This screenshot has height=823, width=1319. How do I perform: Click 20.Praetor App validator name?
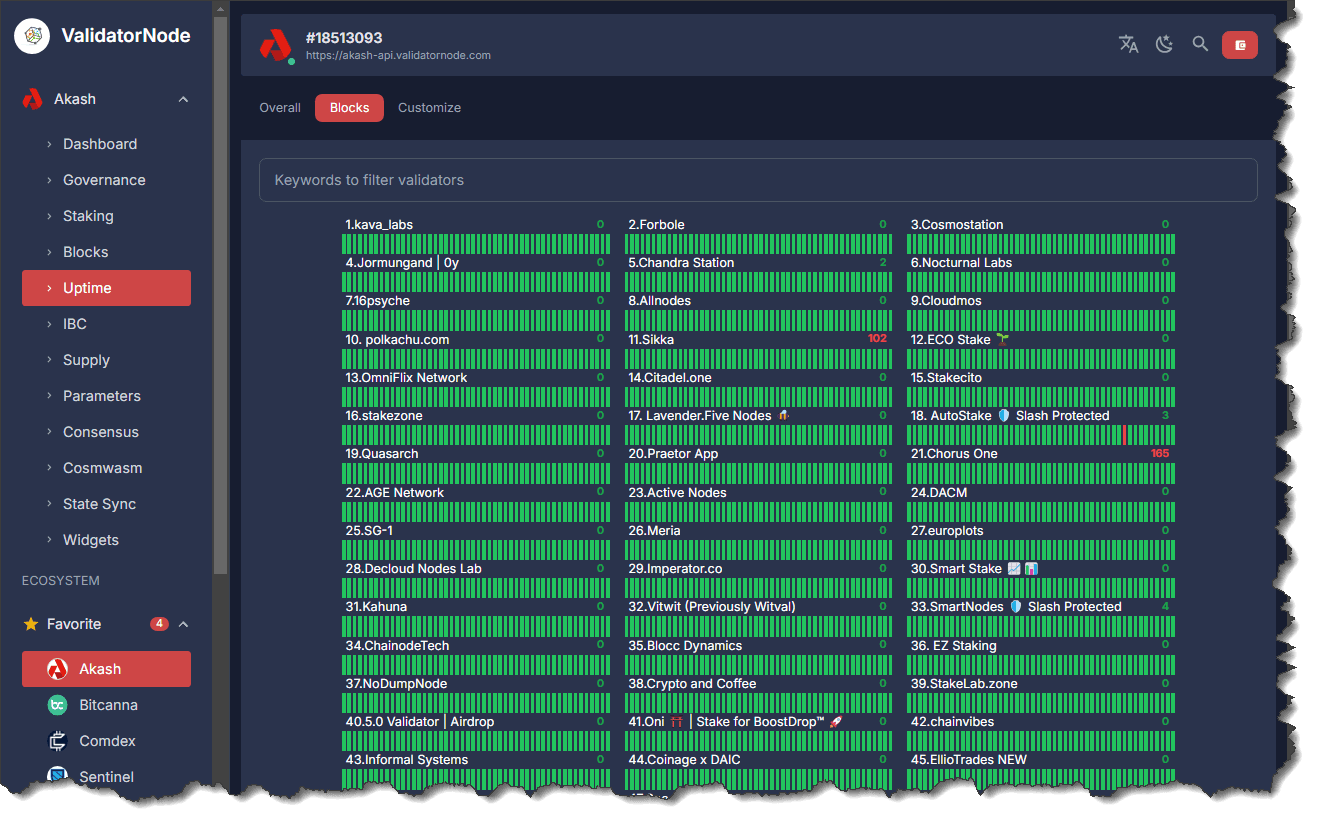pyautogui.click(x=673, y=454)
